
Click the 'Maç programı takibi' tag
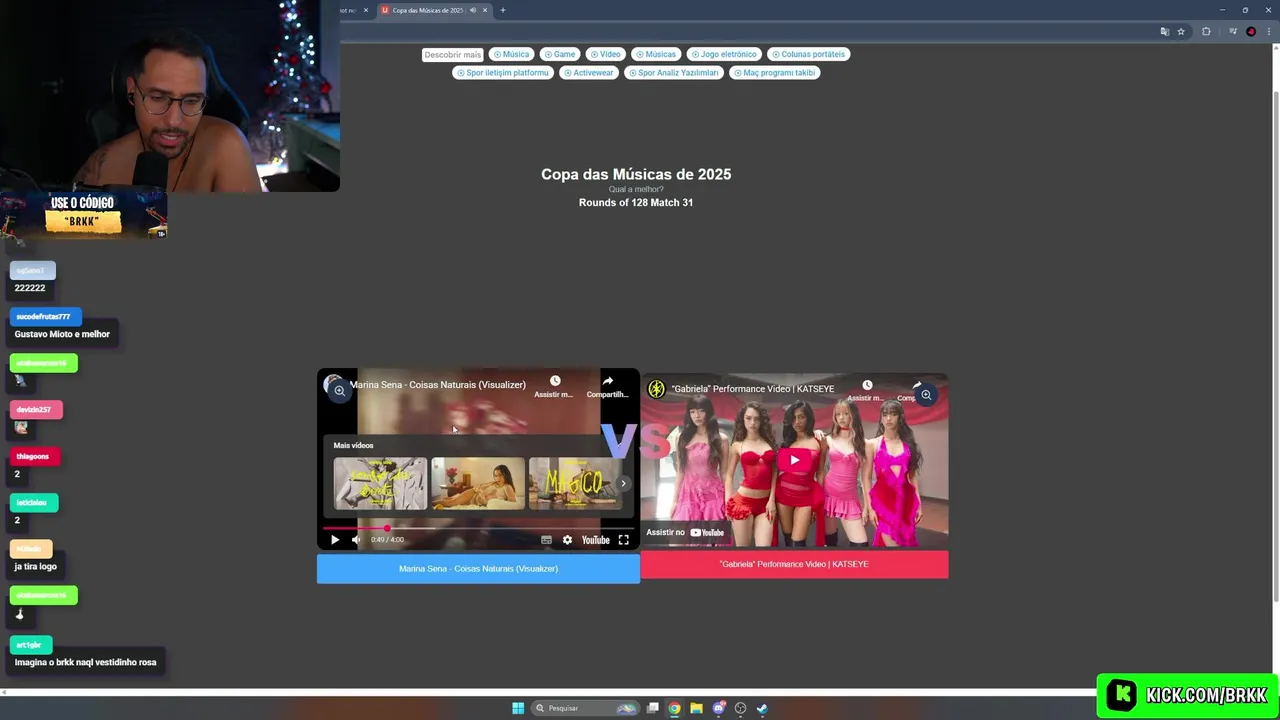point(774,72)
